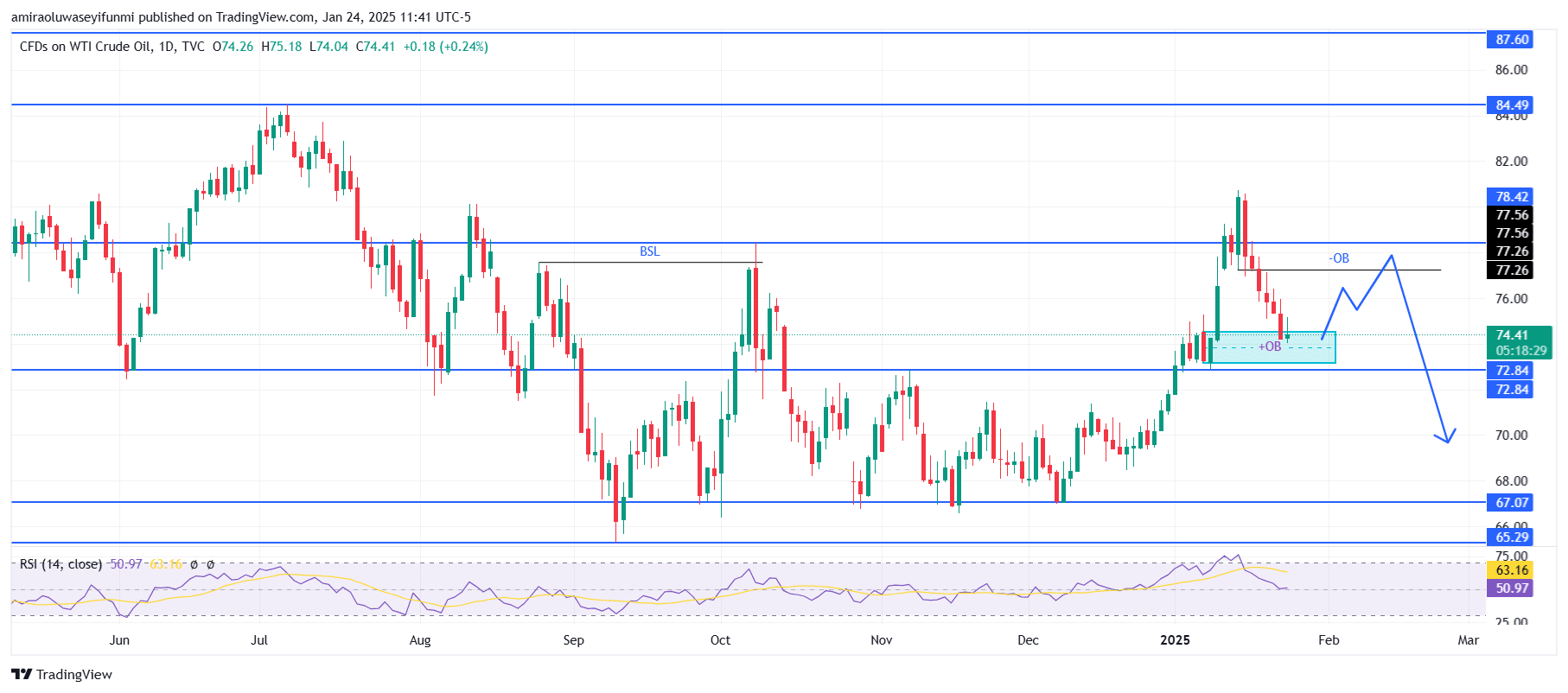Click the purple 50.97 RSI axis label
Screen dimensions: 1568x693
(1512, 588)
